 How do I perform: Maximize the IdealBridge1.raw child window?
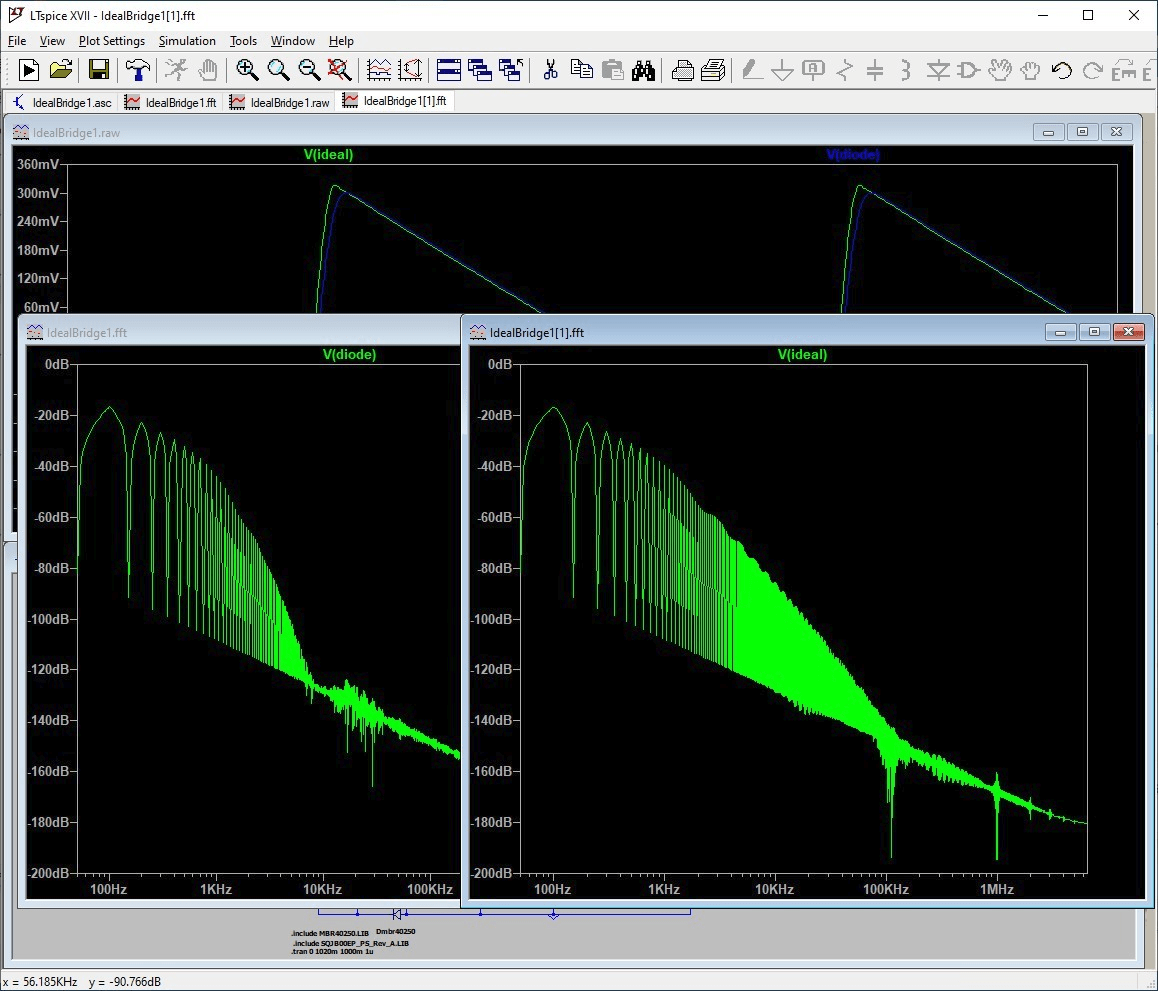tap(1083, 132)
